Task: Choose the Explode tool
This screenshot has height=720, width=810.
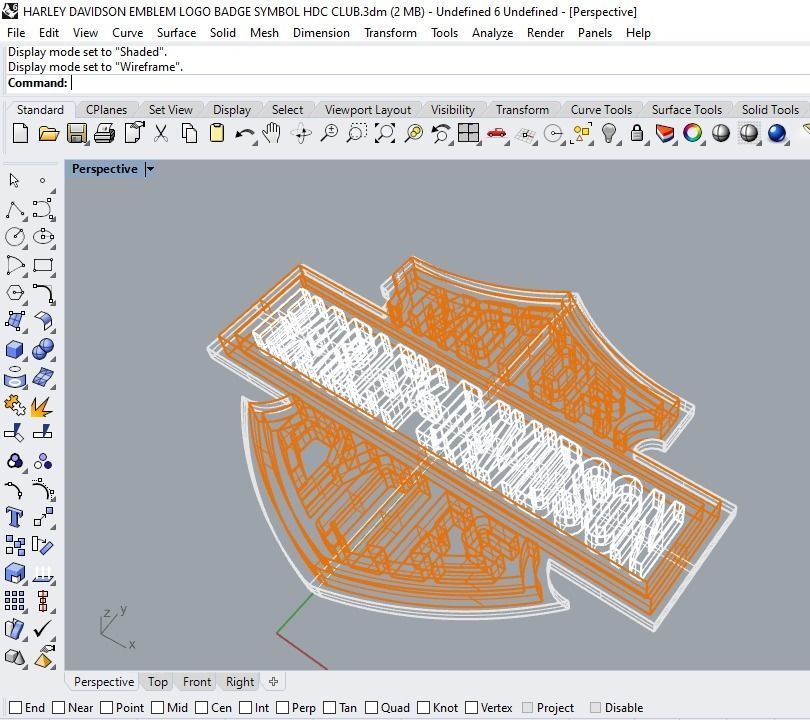Action: (x=42, y=406)
